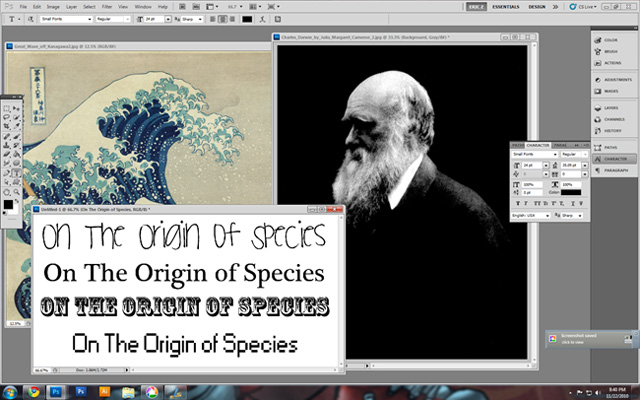Toggle Strikethrough in Character panel
The height and width of the screenshot is (400, 640).
(x=581, y=203)
